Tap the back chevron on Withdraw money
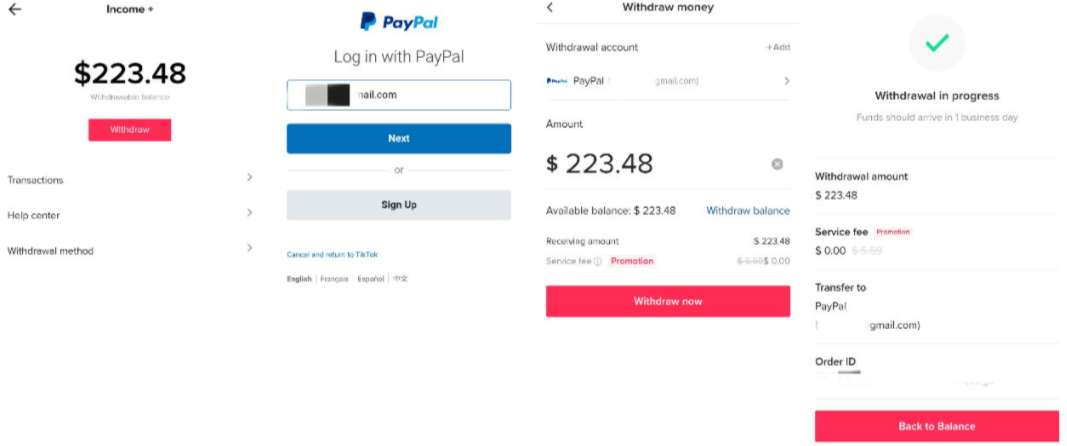 (550, 7)
